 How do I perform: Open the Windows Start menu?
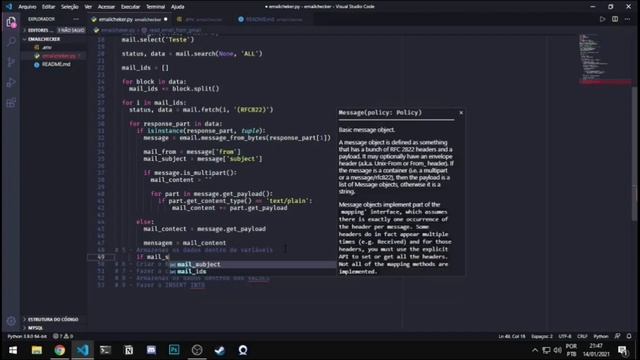tap(13, 350)
